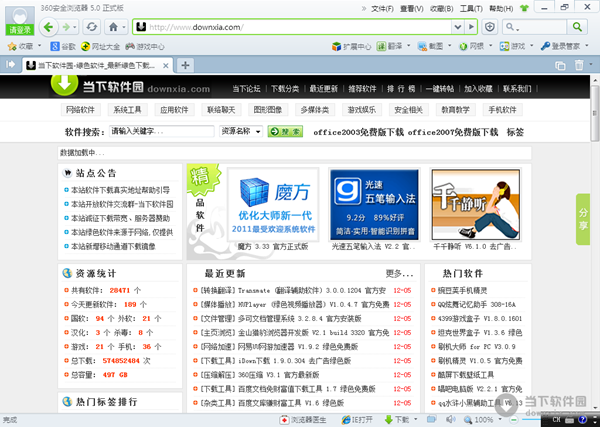This screenshot has height=427, width=600.
Task: Open the skin shirt icon in title bar
Action: [525, 8]
